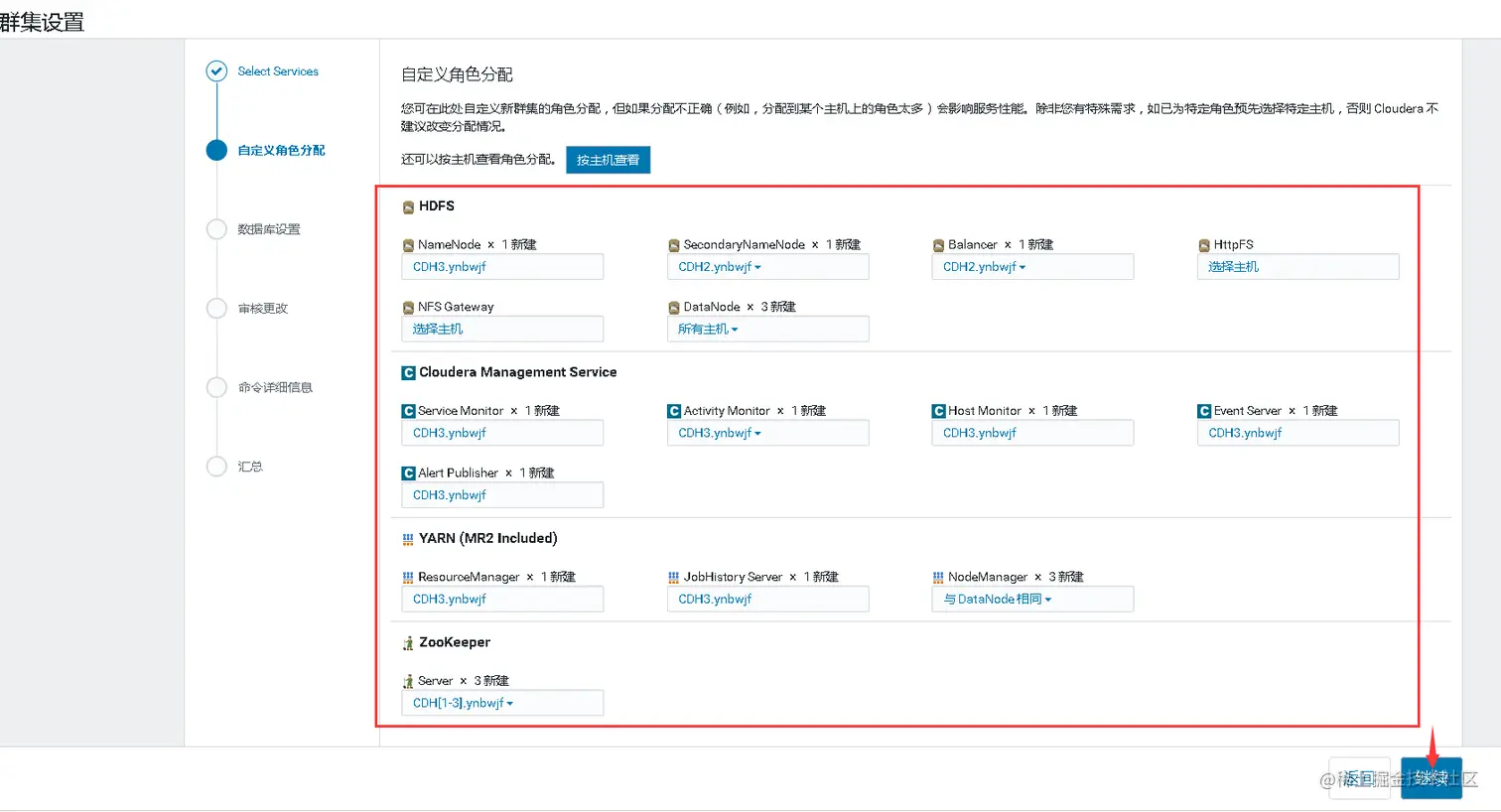Select the 审核更改 wizard step
Screen dimensions: 1501x812
(263, 309)
